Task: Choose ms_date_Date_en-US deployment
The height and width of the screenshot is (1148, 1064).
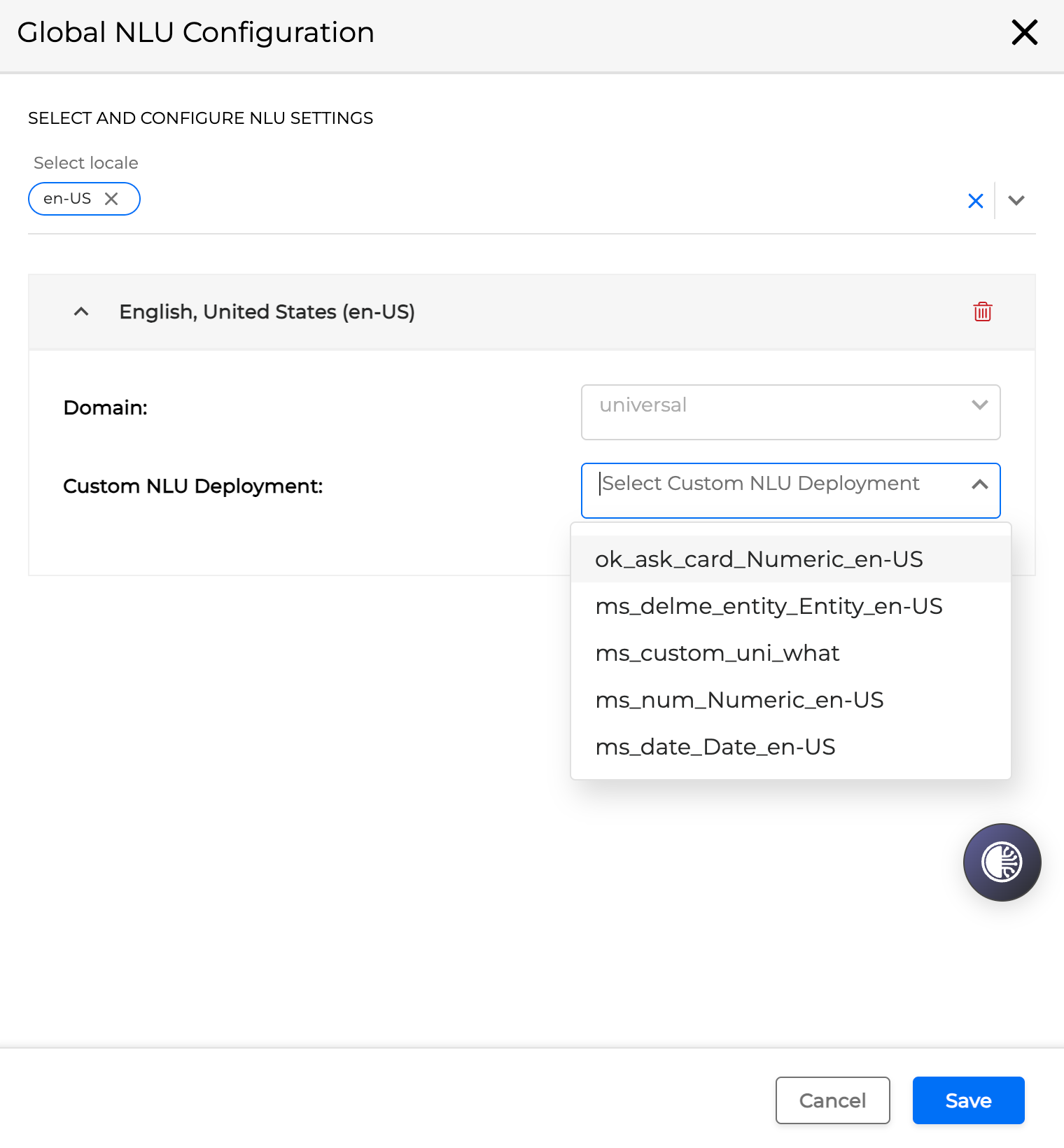Action: pos(790,747)
